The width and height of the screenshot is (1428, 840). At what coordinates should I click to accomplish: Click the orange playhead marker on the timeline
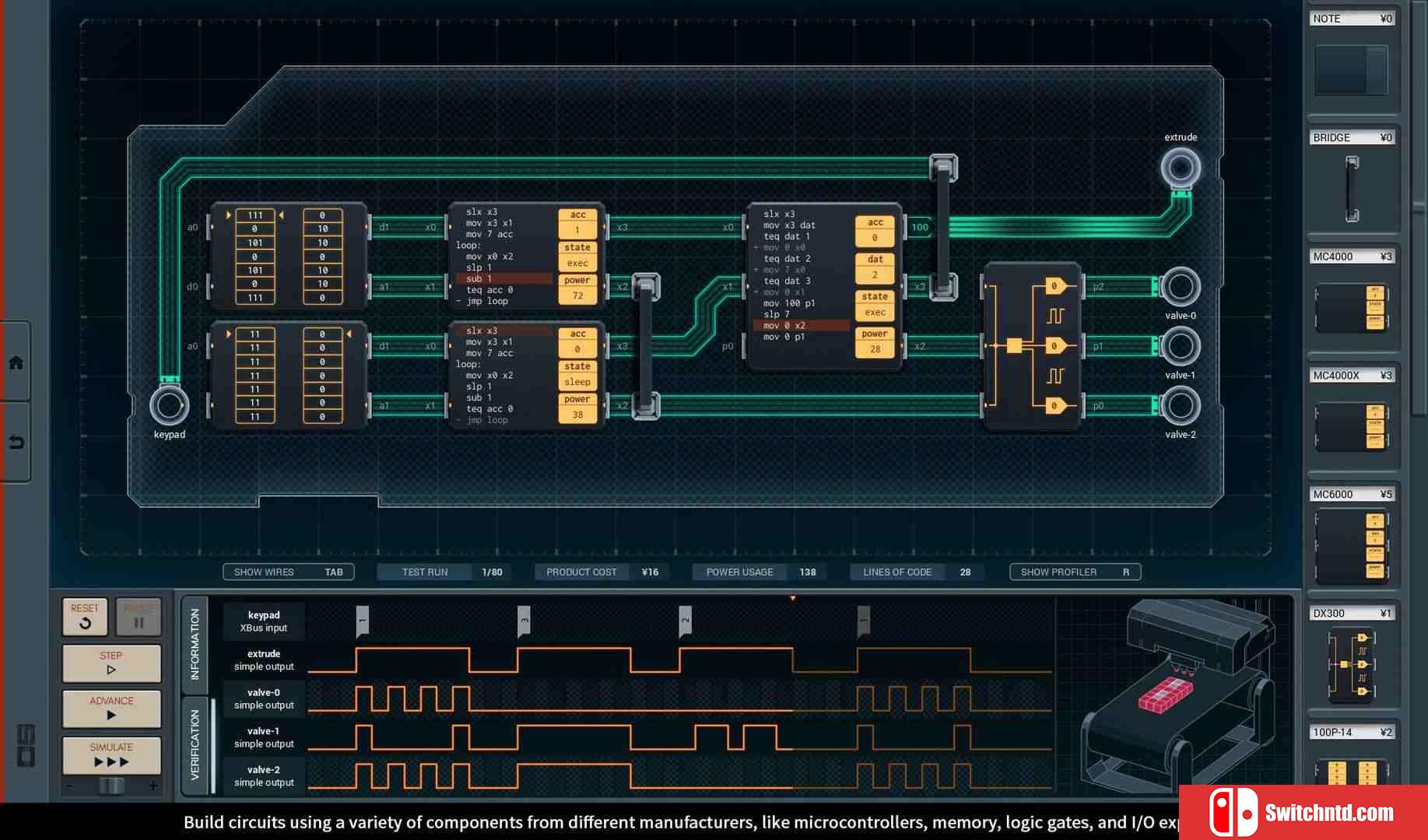pos(793,598)
